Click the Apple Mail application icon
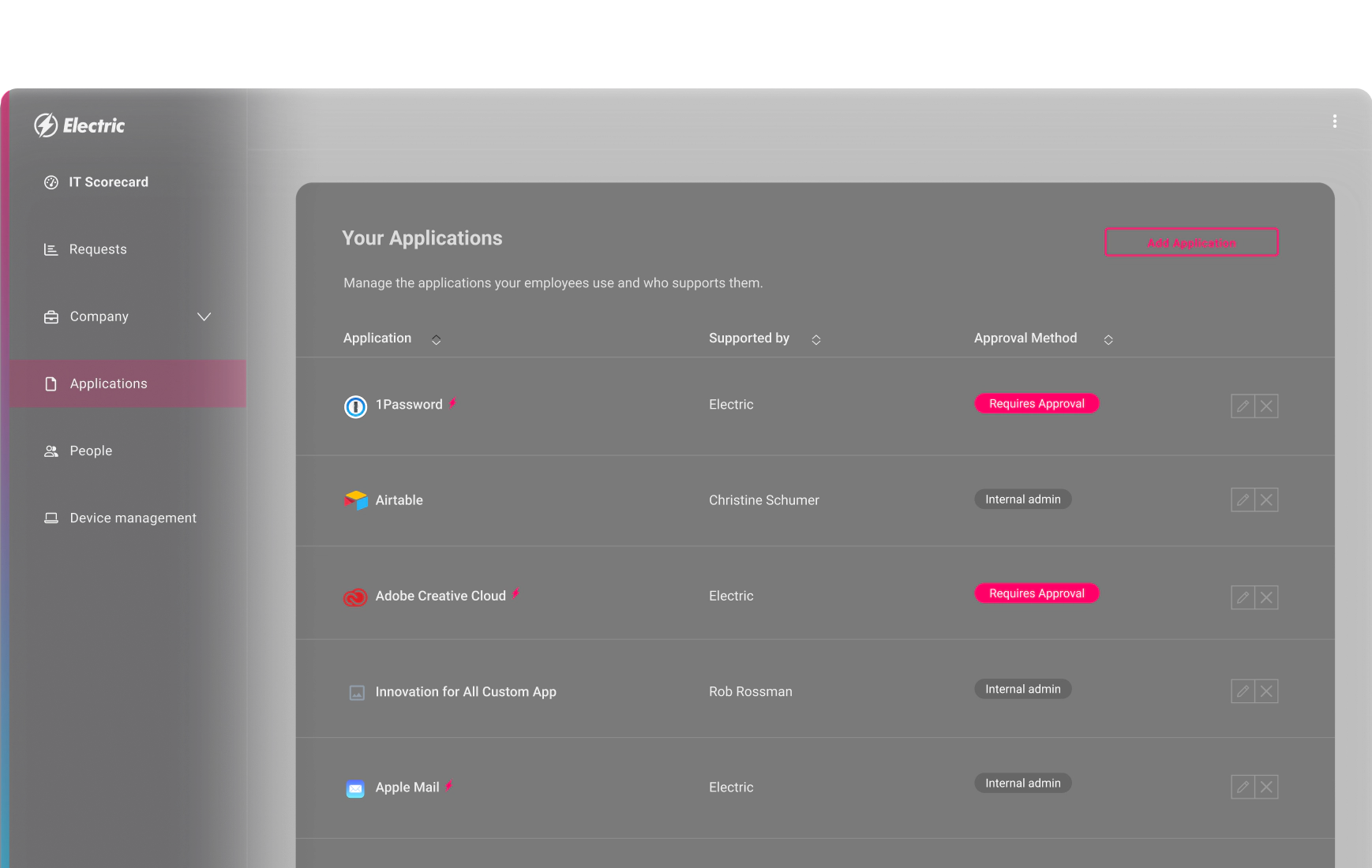 356,787
